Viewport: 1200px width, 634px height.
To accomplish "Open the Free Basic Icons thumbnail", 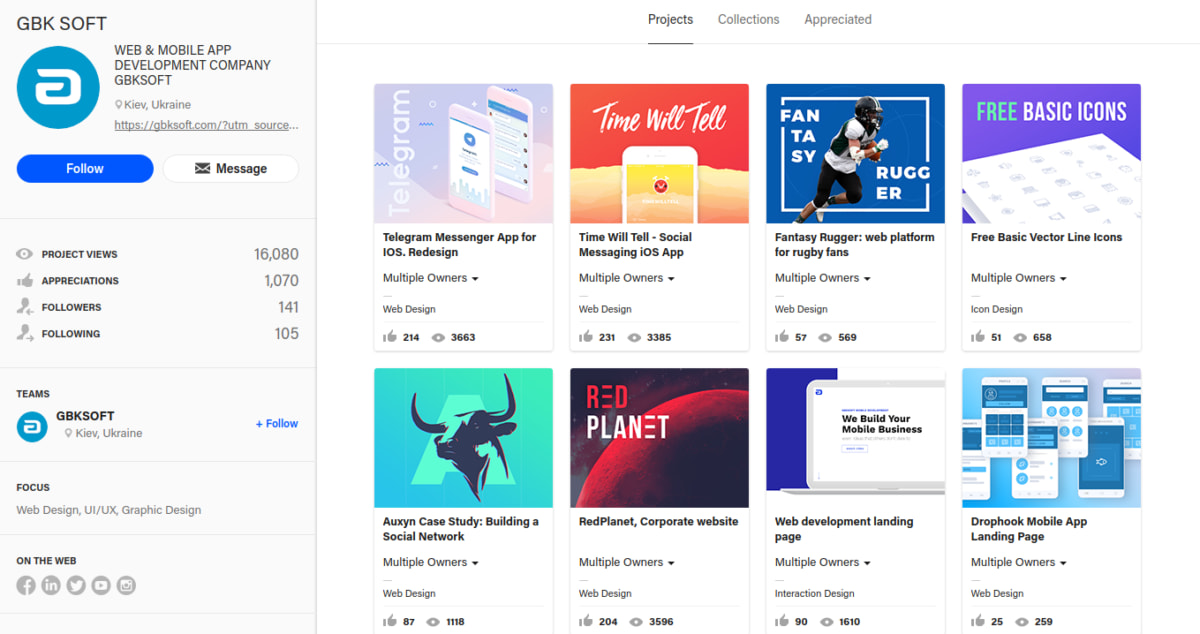I will tap(1051, 153).
